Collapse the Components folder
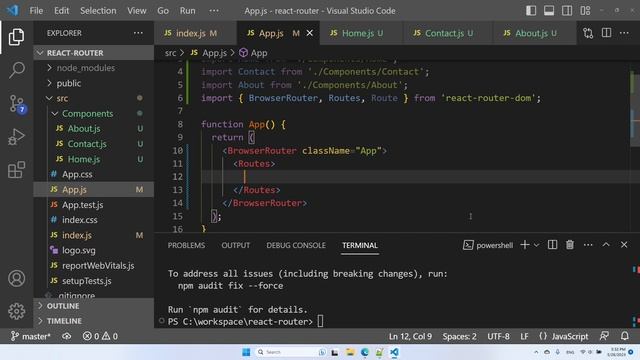The width and height of the screenshot is (640, 360). click(93, 113)
